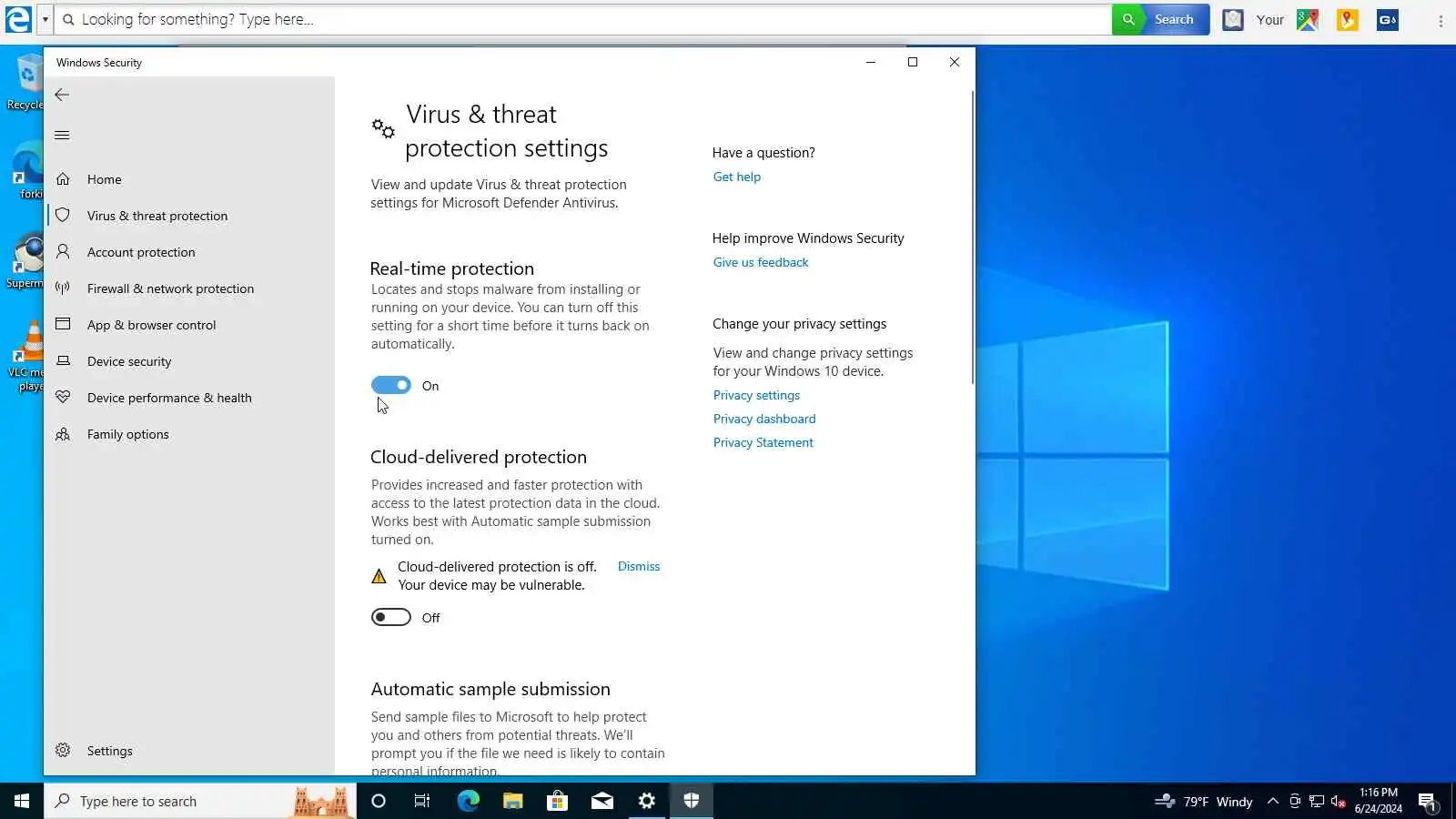The image size is (1456, 819).
Task: Select the Recycle Bin desktop icon
Action: (25, 82)
